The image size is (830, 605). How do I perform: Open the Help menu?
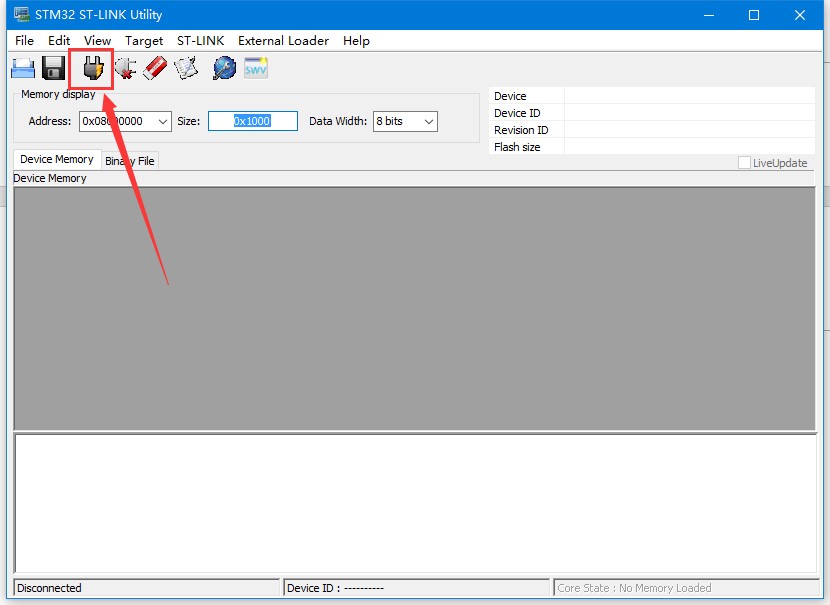pos(356,41)
